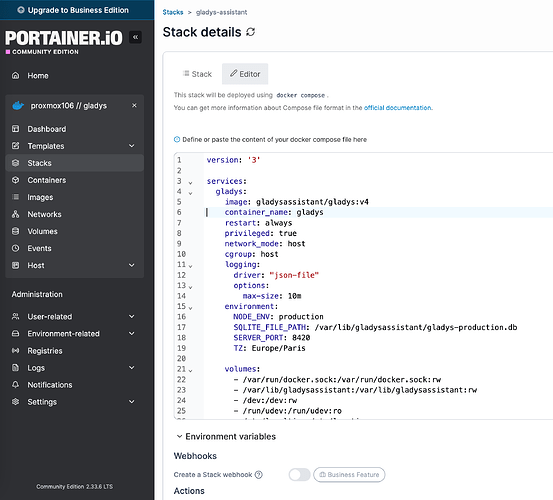Expand the Templates submenu
553x500 pixels.
pyautogui.click(x=132, y=146)
